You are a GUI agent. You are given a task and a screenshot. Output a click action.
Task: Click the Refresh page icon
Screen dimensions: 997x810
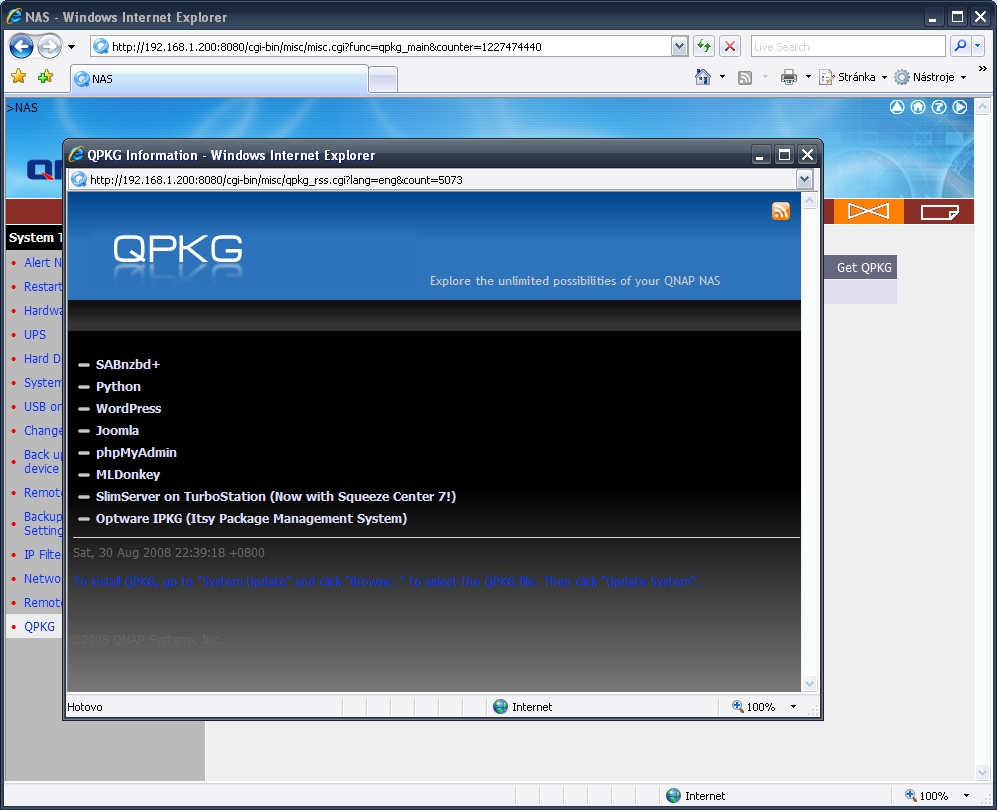pos(703,46)
